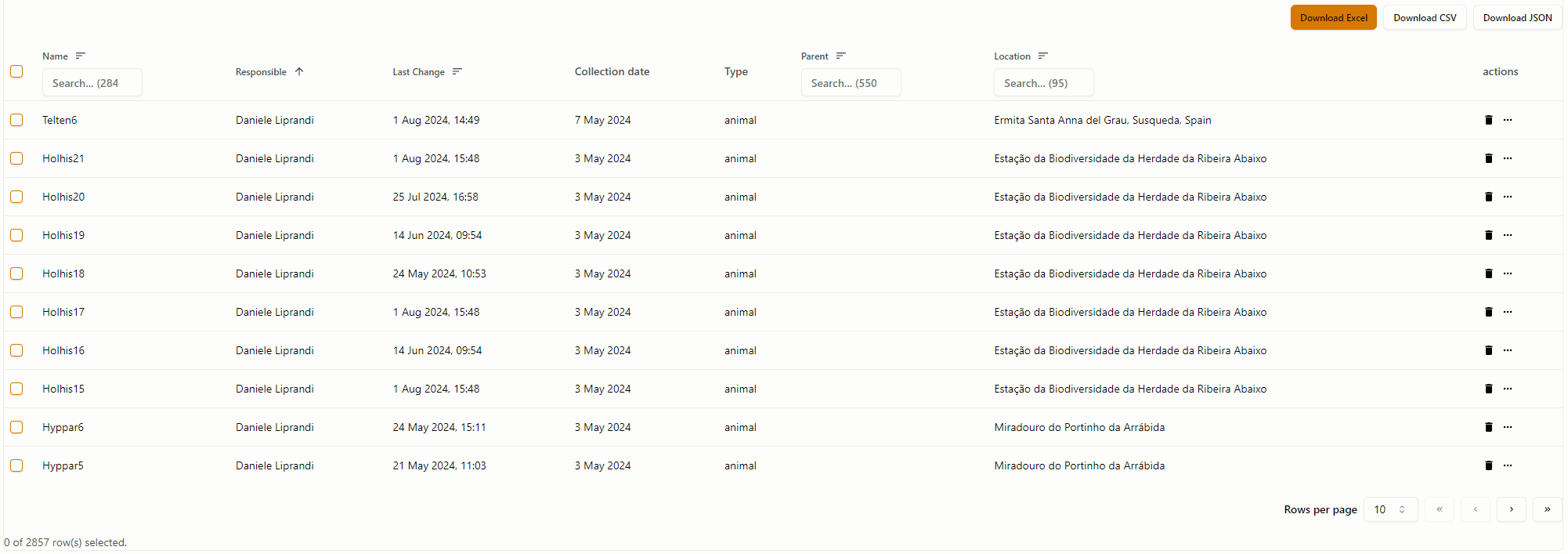Click the Name column filter icon
Viewport: 1568px width, 554px height.
[81, 56]
